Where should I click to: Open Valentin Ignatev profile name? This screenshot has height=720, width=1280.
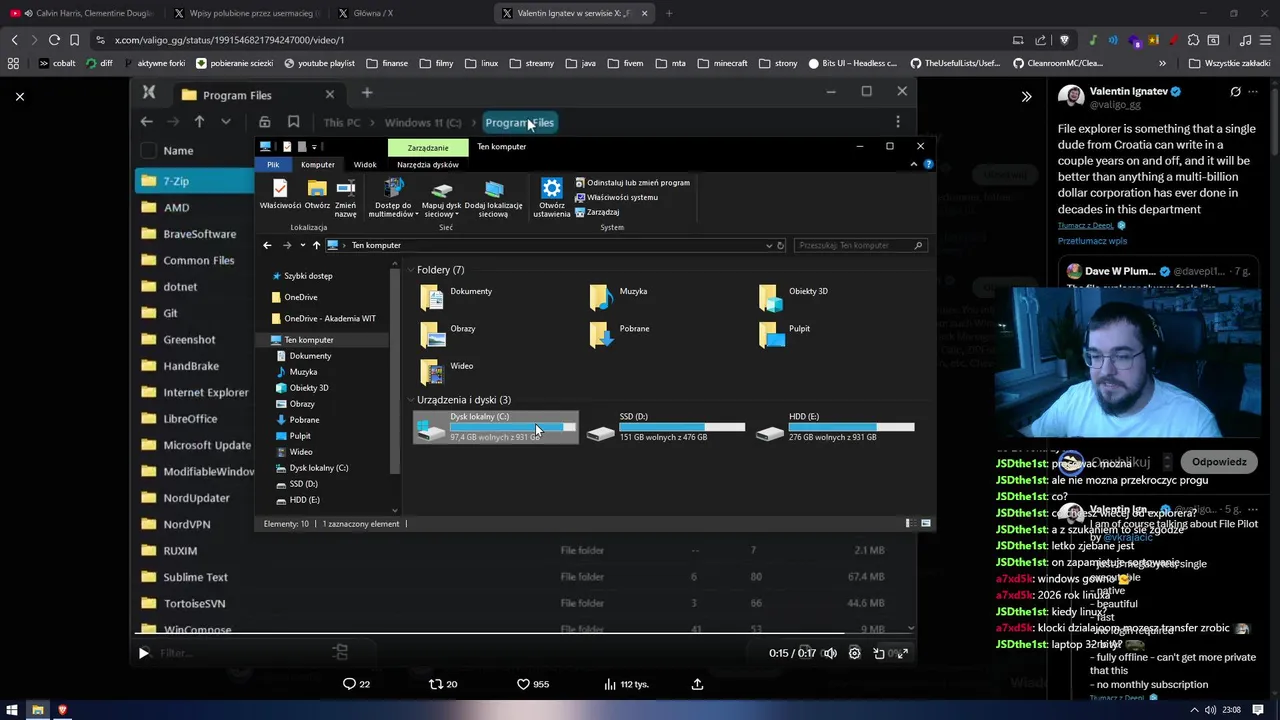coord(1128,91)
